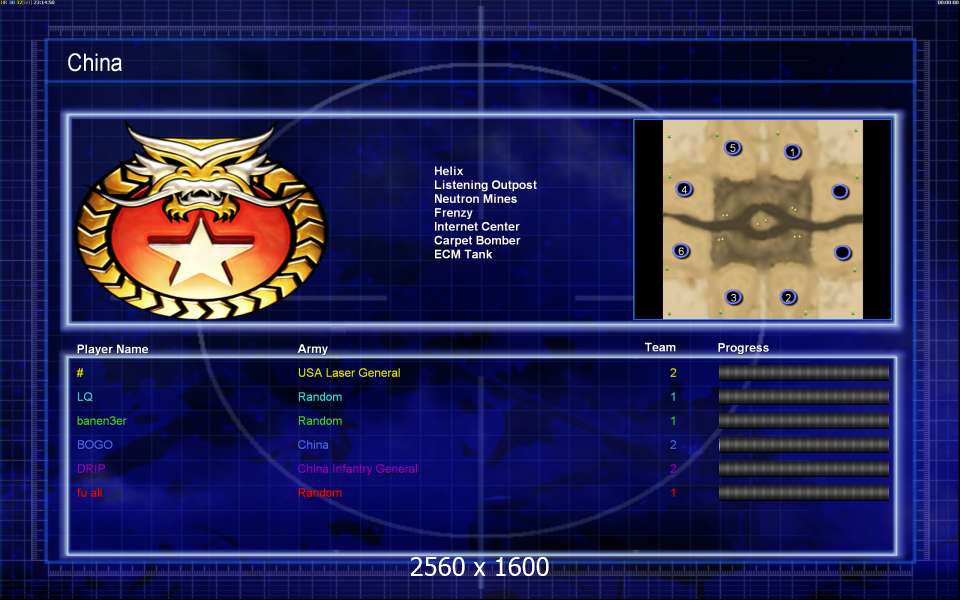The height and width of the screenshot is (600, 960).
Task: Select start position marker 3 on minimap
Action: click(733, 298)
